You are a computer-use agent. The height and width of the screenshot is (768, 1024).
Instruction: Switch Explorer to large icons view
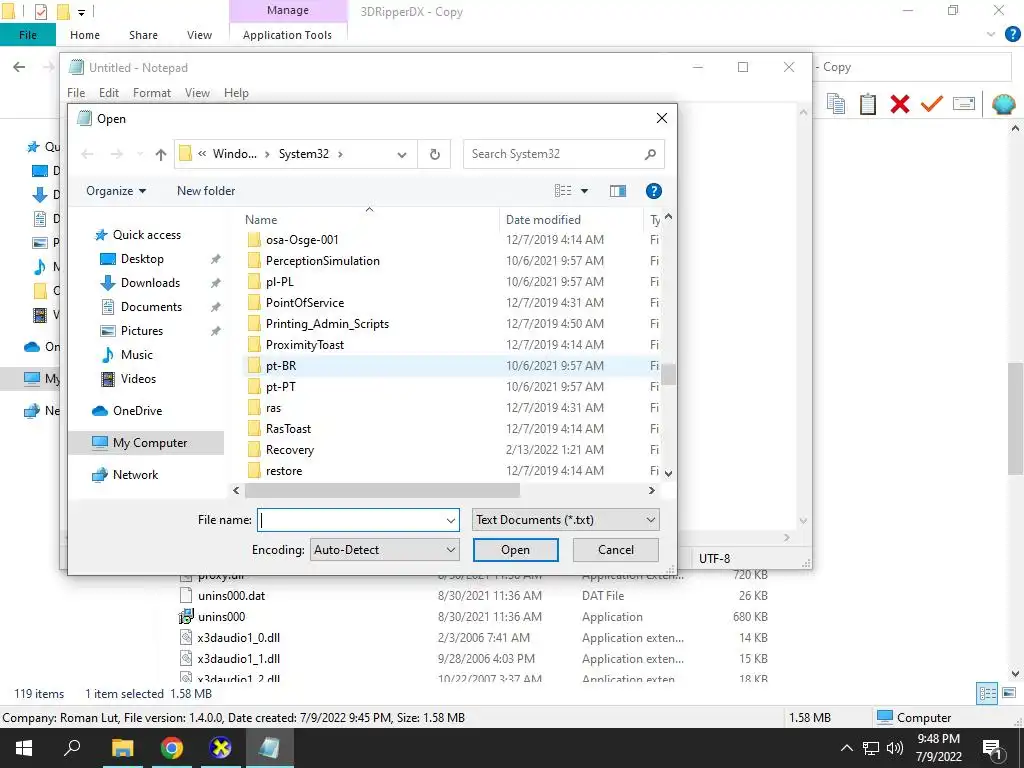pos(1009,694)
